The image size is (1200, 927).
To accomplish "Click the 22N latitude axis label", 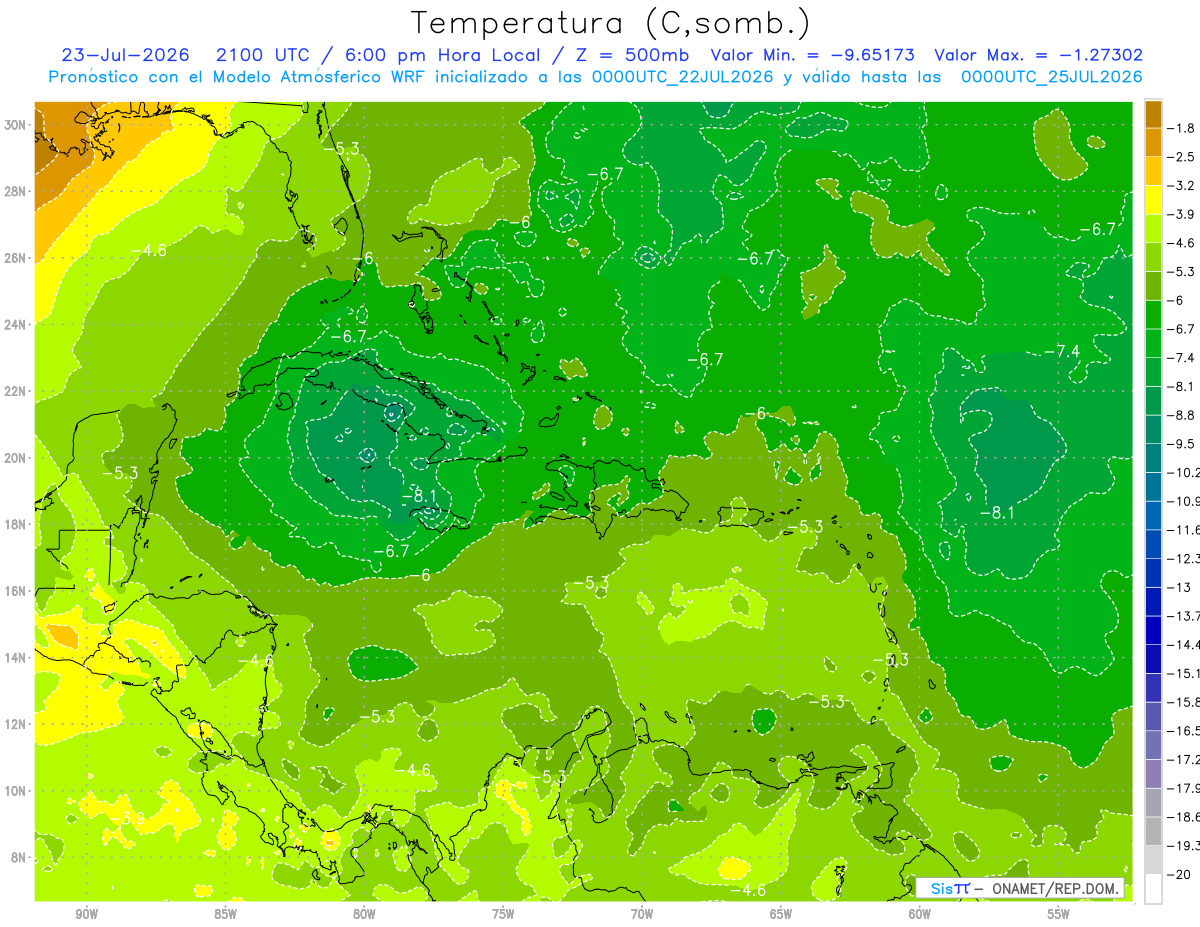I will point(16,391).
